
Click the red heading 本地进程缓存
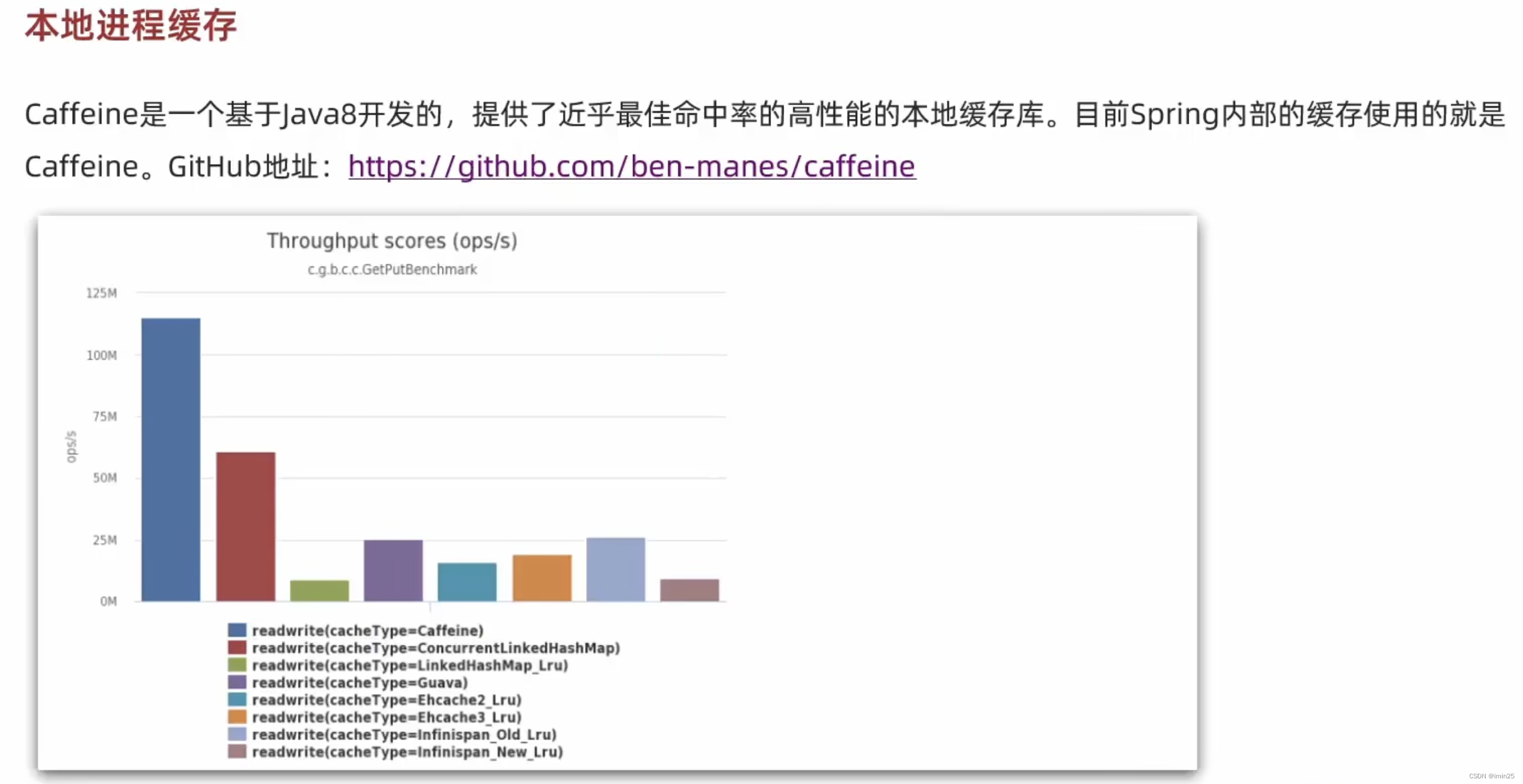point(131,25)
